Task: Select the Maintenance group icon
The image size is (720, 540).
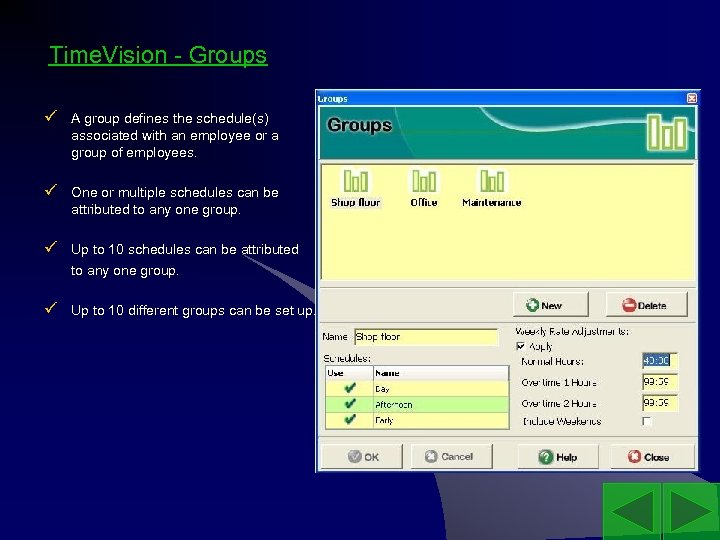Action: [491, 188]
